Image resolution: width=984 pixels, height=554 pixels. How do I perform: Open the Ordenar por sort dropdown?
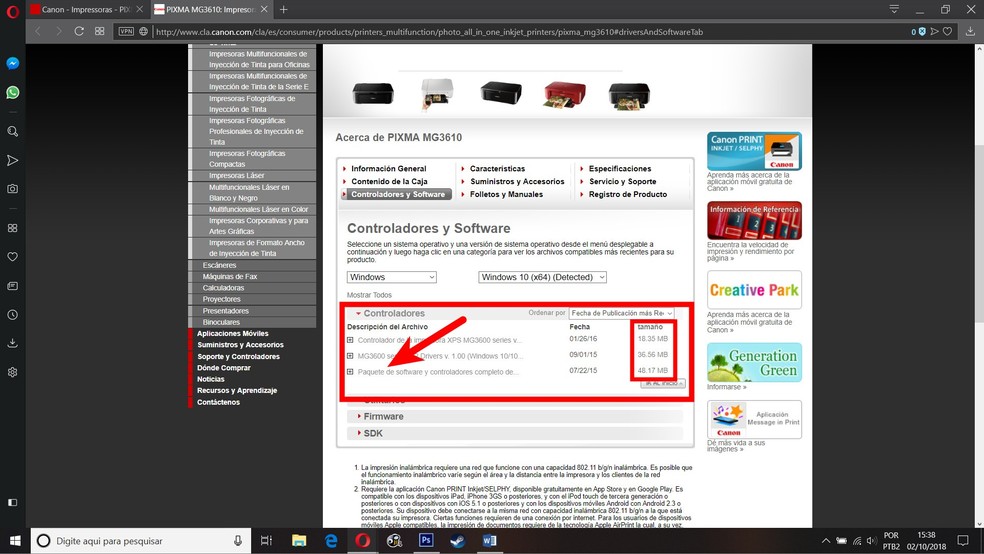[622, 313]
